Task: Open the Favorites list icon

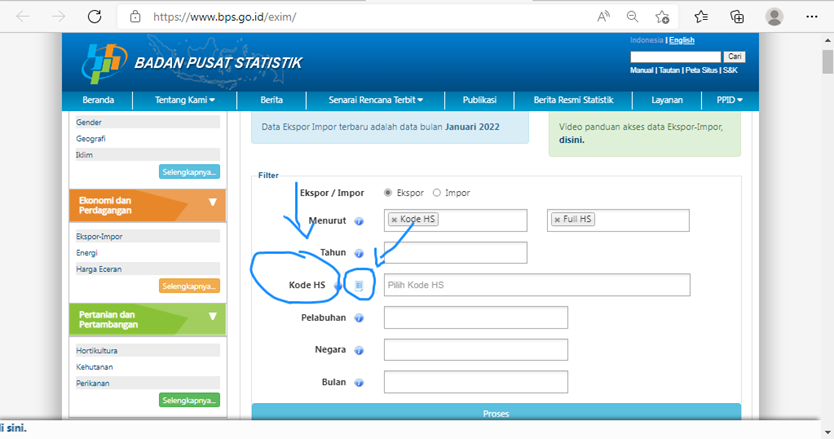Action: (x=701, y=16)
